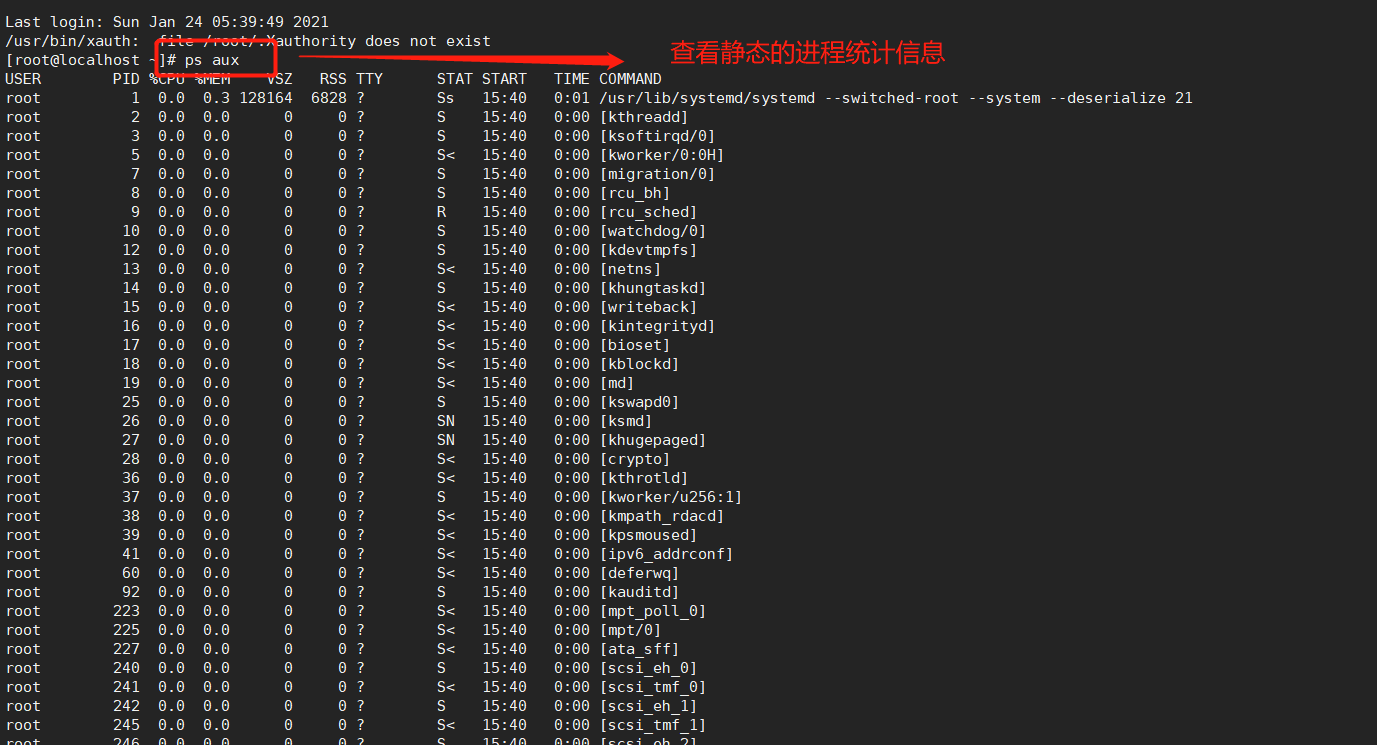
Task: Click the '[kblockd]' process name
Action: pos(639,364)
